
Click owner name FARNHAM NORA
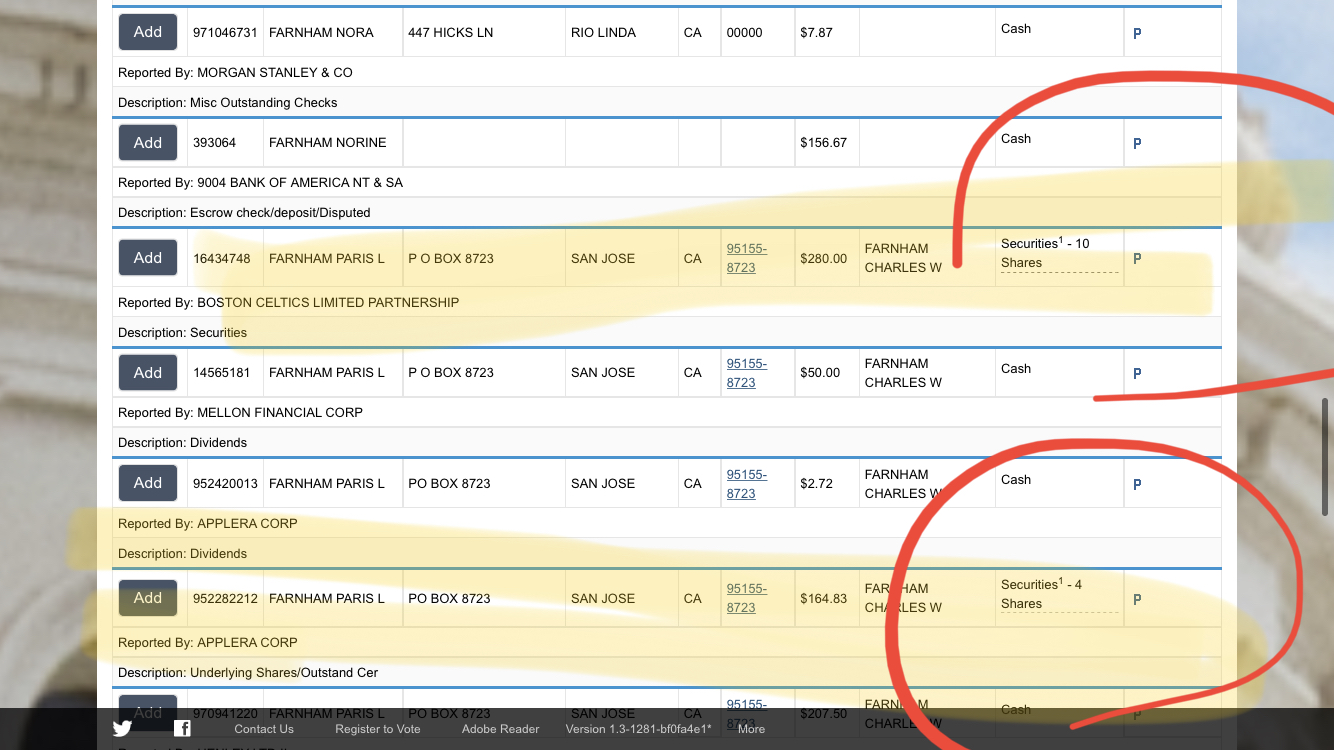(x=321, y=33)
